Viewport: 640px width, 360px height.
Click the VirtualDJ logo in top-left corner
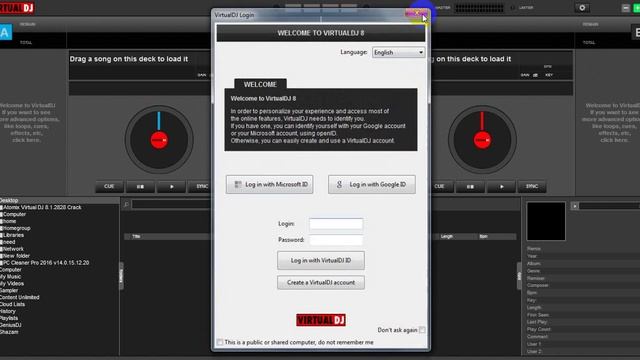(x=17, y=7)
